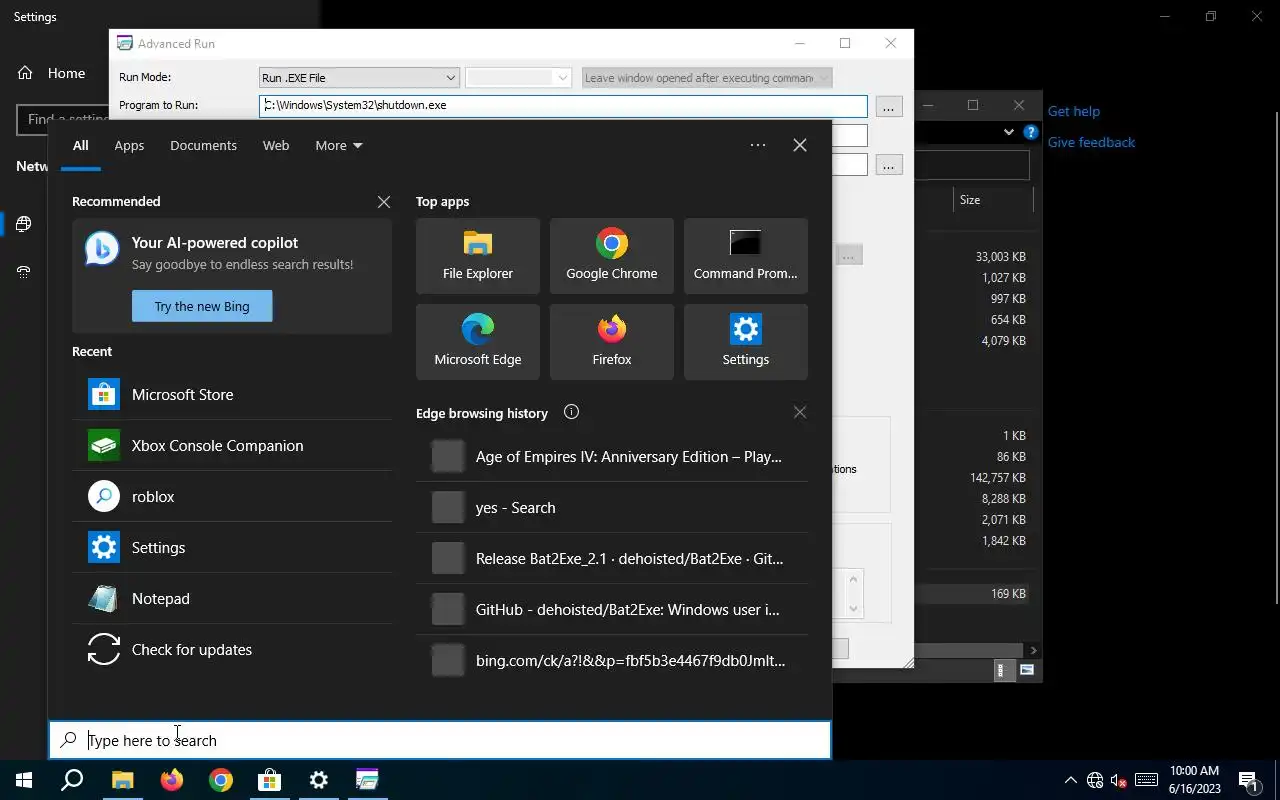
Task: Open the touch keyboard tray icon
Action: [x=1147, y=780]
